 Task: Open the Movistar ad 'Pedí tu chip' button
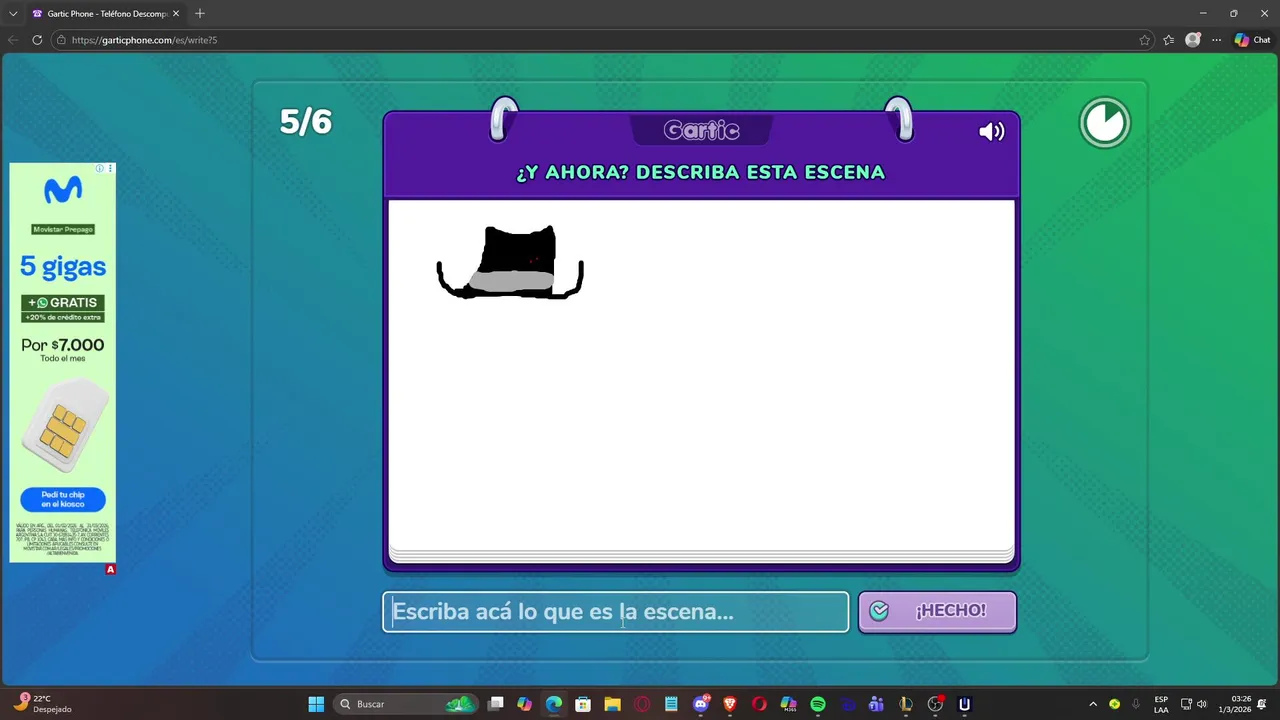pyautogui.click(x=63, y=499)
